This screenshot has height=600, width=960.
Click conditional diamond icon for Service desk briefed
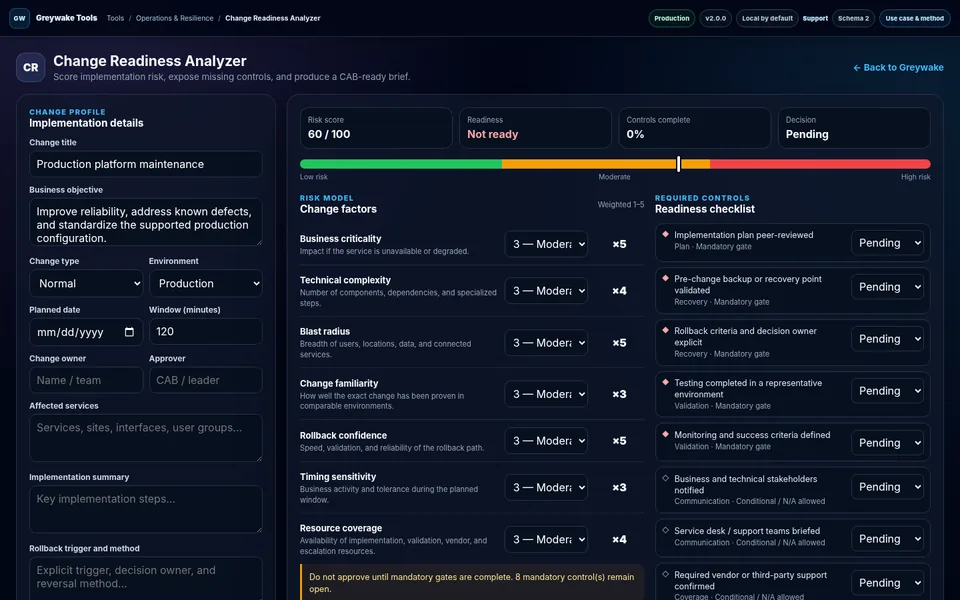point(666,530)
